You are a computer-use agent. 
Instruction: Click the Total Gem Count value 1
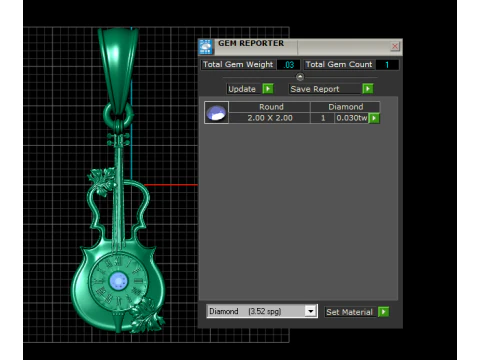tap(387, 65)
